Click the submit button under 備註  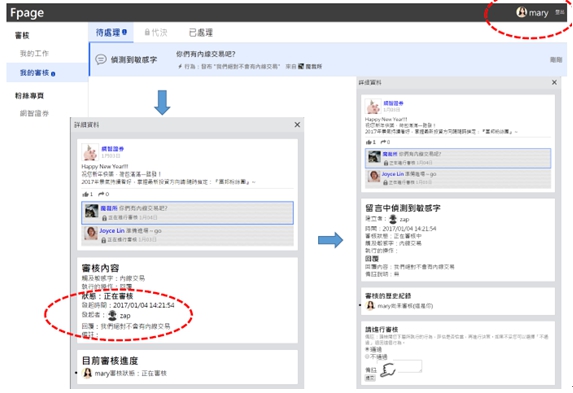pos(370,378)
